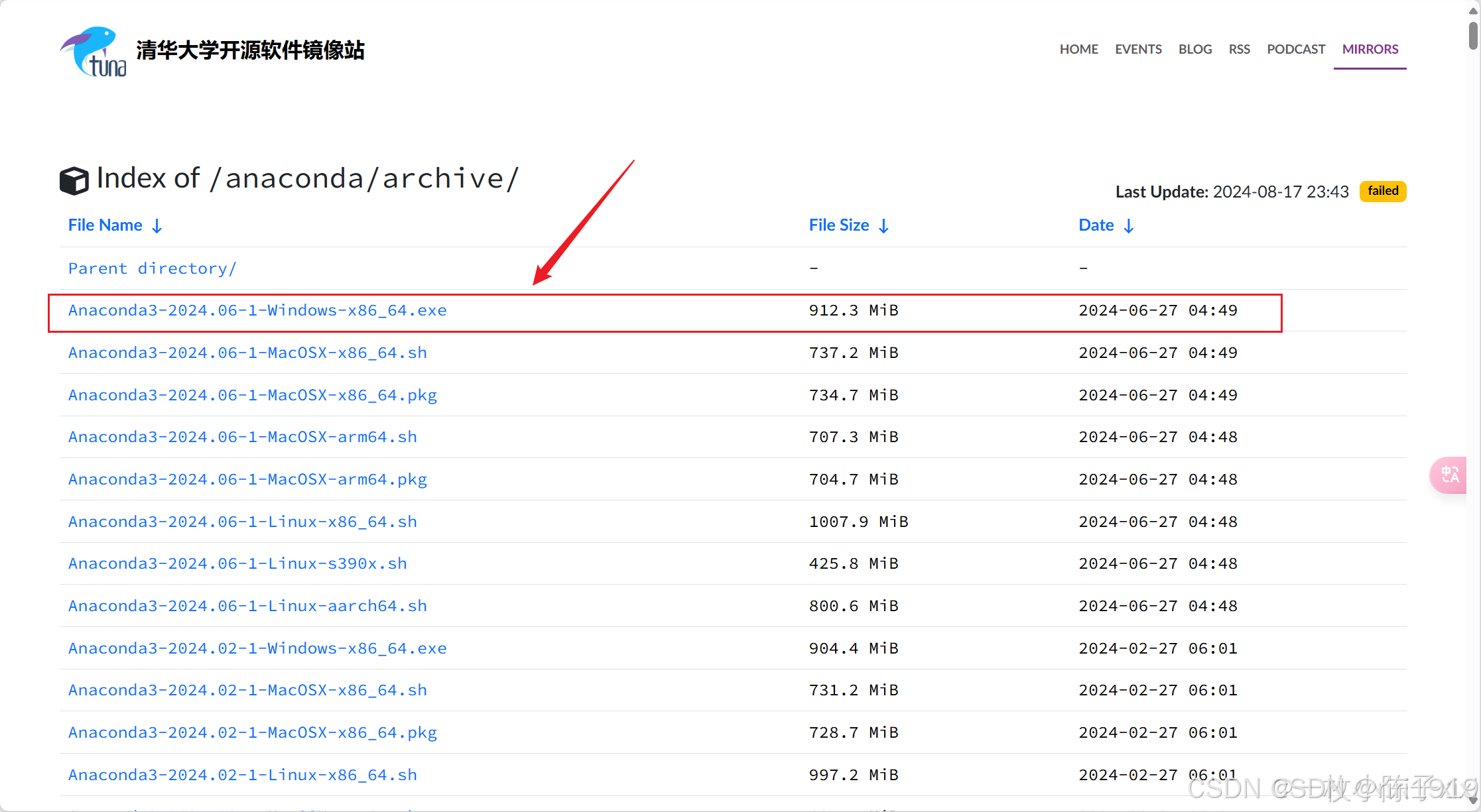Select the 904.4 MiB file size

coord(854,648)
